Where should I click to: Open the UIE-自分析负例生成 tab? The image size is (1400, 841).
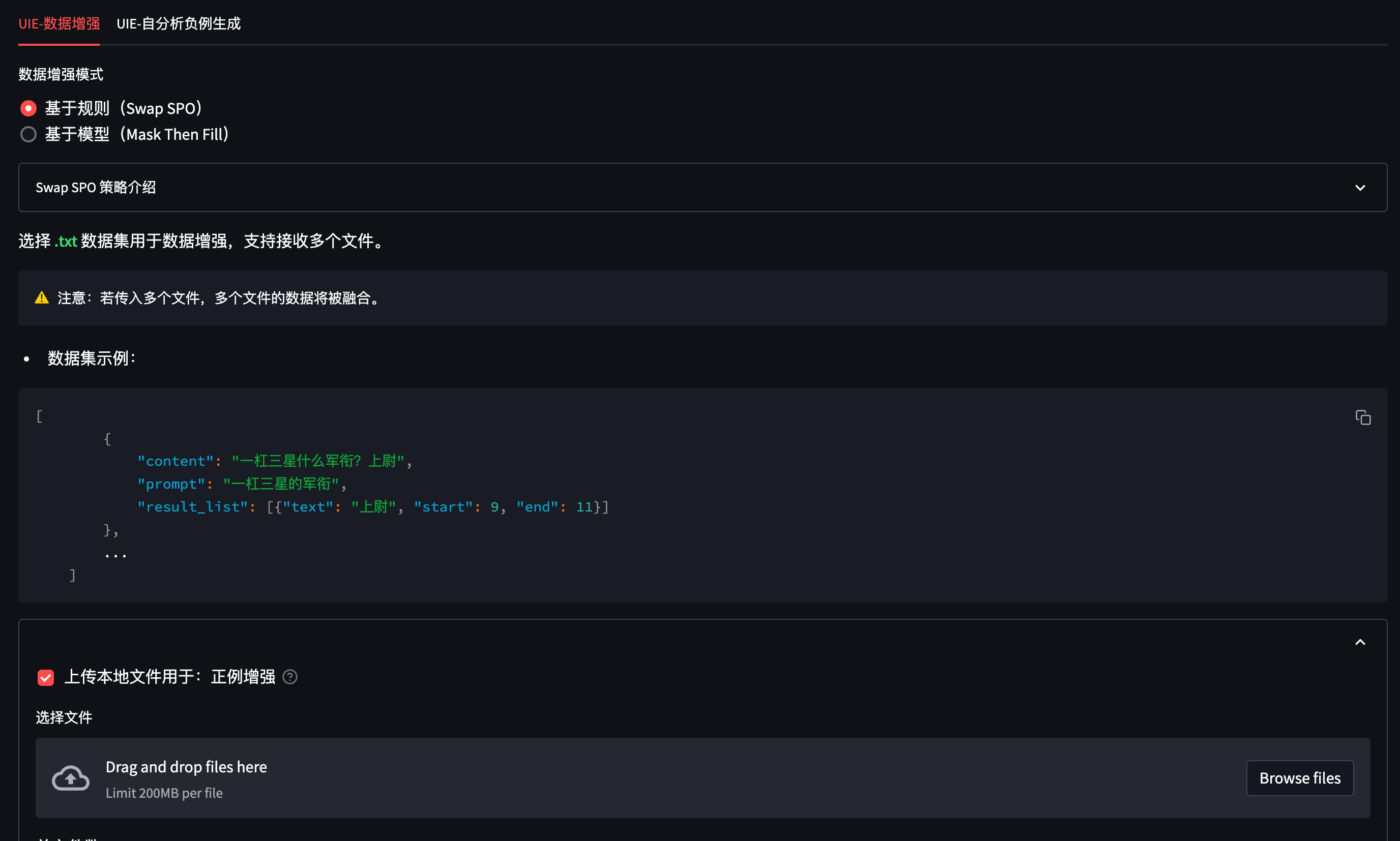click(178, 24)
